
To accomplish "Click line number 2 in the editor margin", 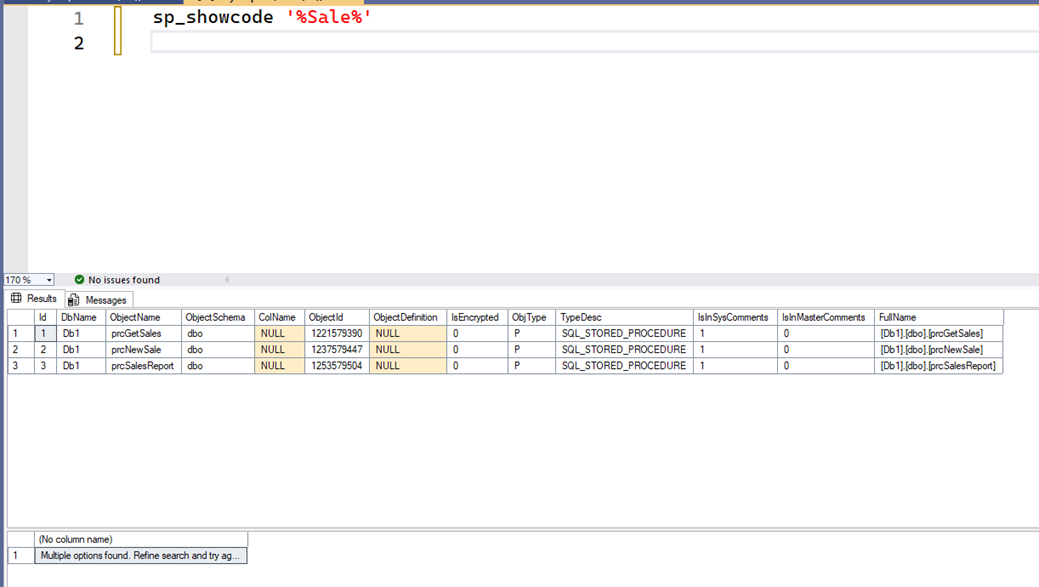I will coord(78,42).
